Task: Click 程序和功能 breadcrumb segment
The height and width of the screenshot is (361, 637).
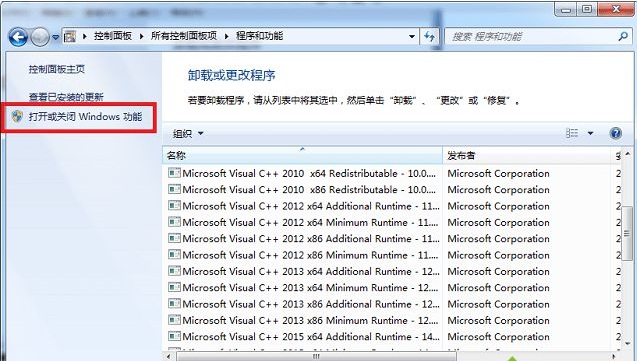Action: point(259,36)
